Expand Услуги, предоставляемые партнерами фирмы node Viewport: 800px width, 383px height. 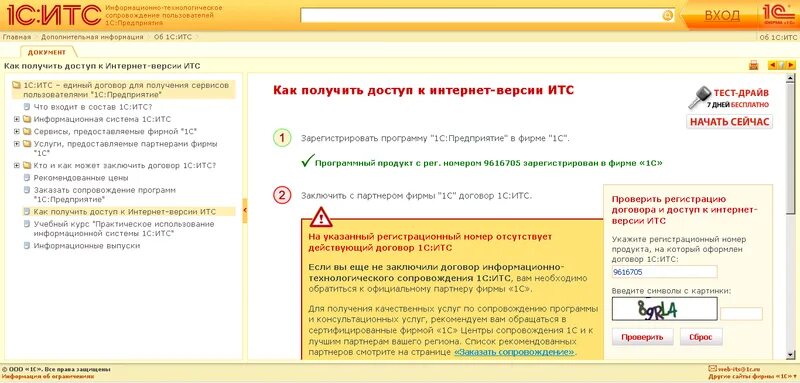[x=17, y=144]
